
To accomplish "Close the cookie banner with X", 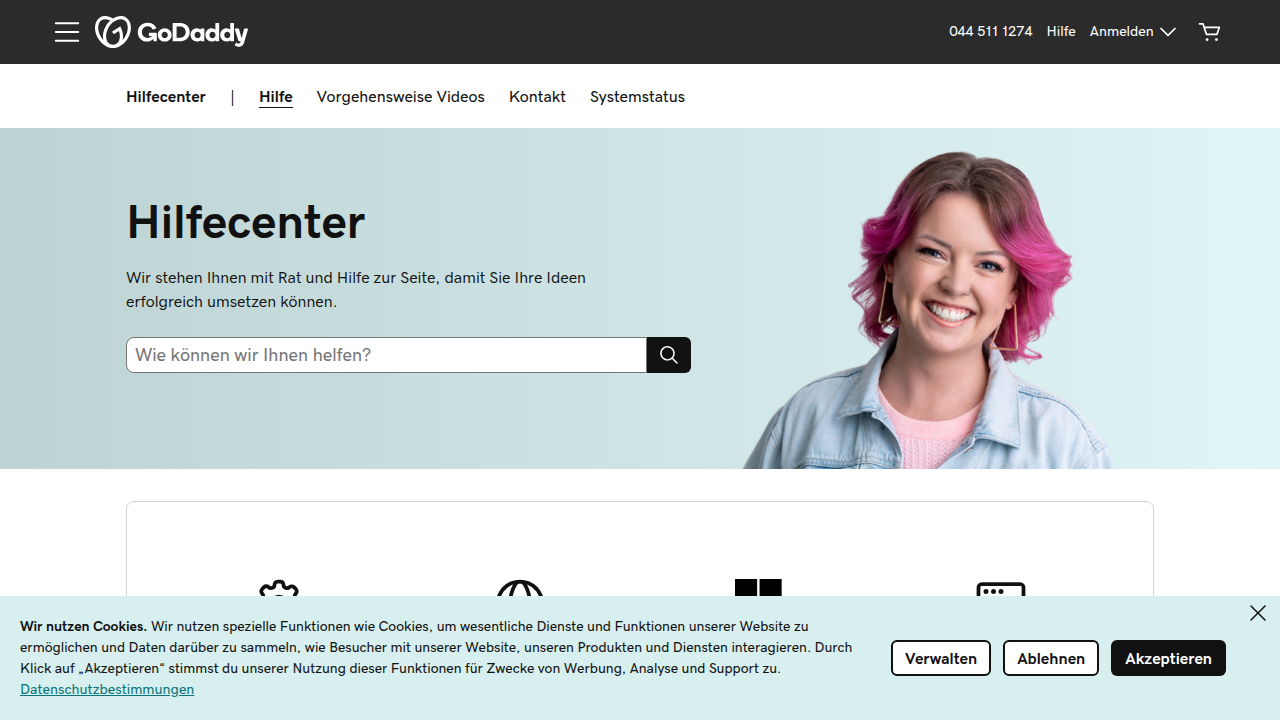I will pyautogui.click(x=1258, y=613).
